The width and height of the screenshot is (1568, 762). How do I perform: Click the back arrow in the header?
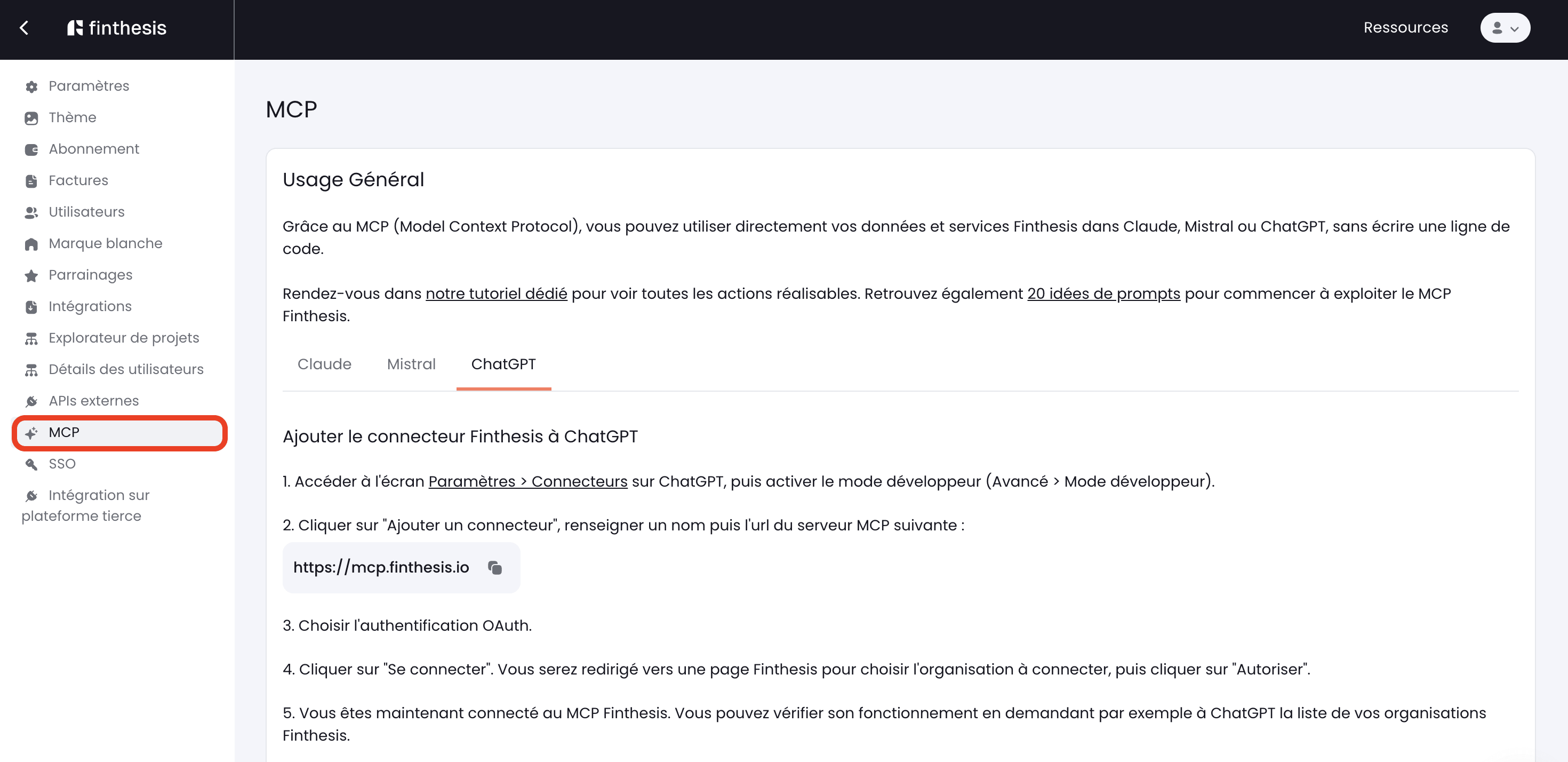(x=25, y=28)
